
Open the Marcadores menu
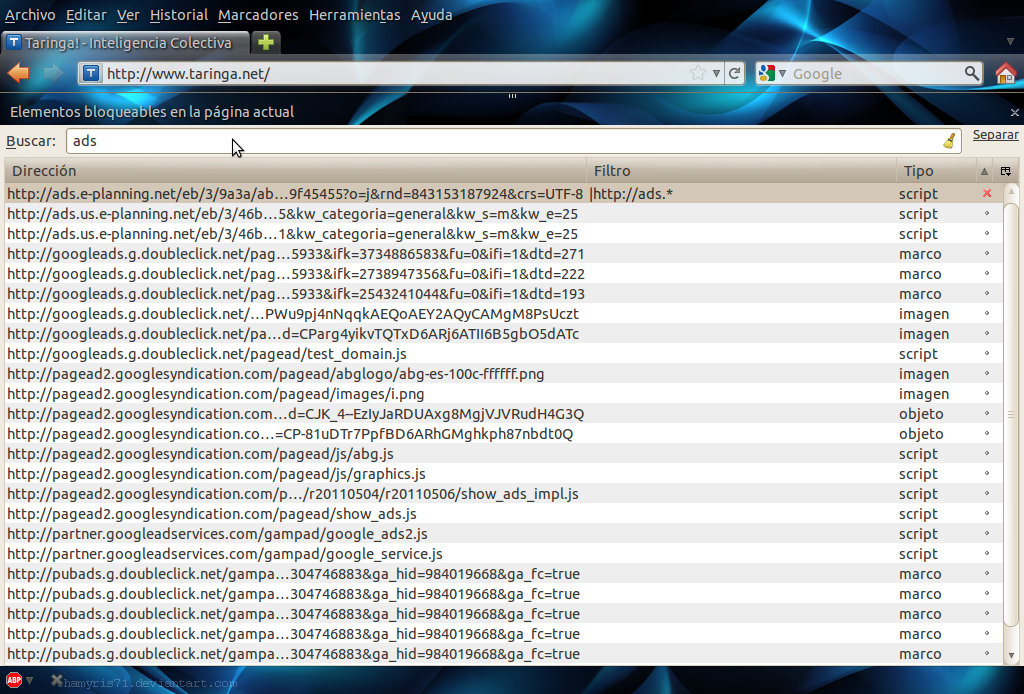[258, 14]
